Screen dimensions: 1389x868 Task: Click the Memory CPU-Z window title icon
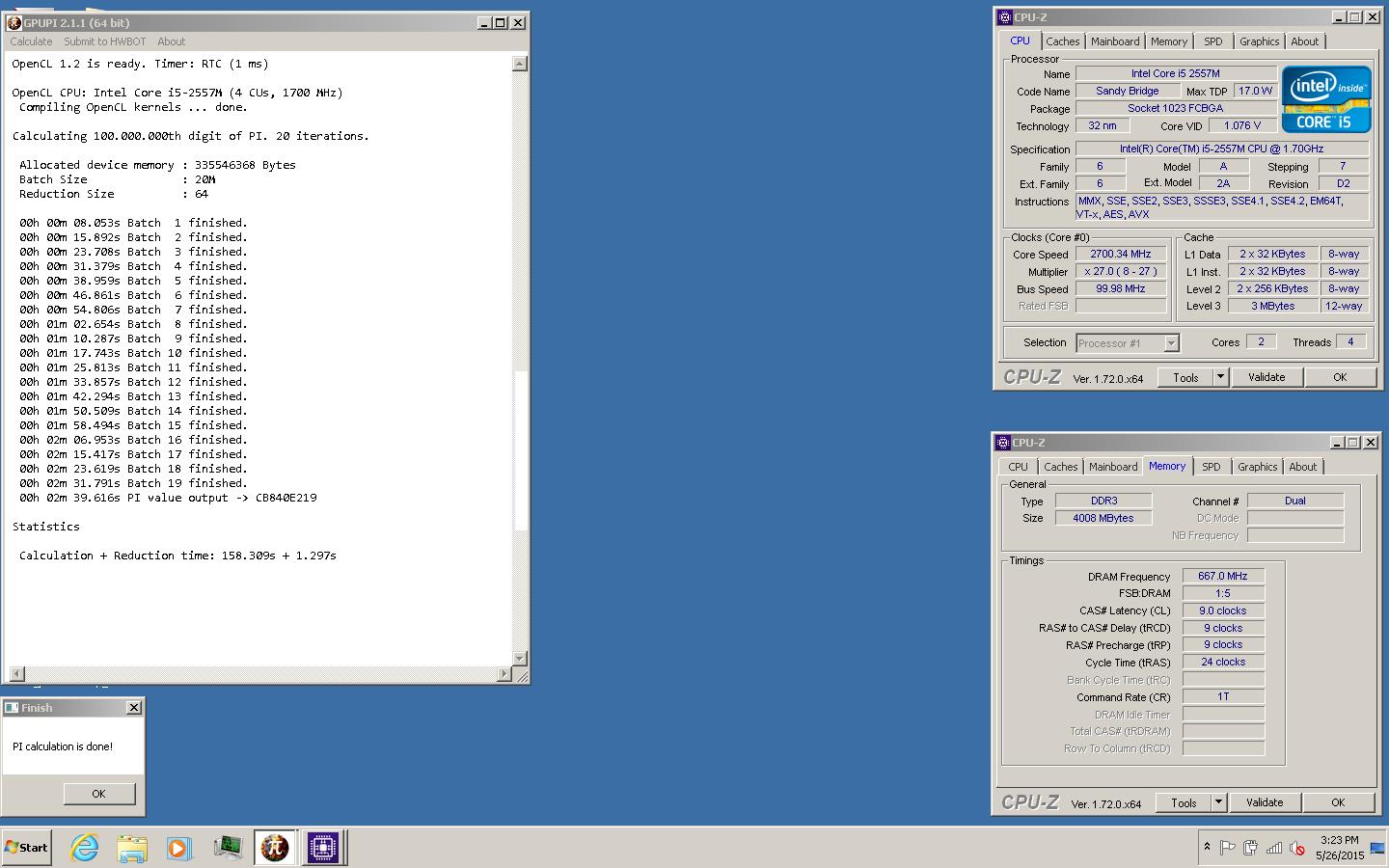point(1003,443)
